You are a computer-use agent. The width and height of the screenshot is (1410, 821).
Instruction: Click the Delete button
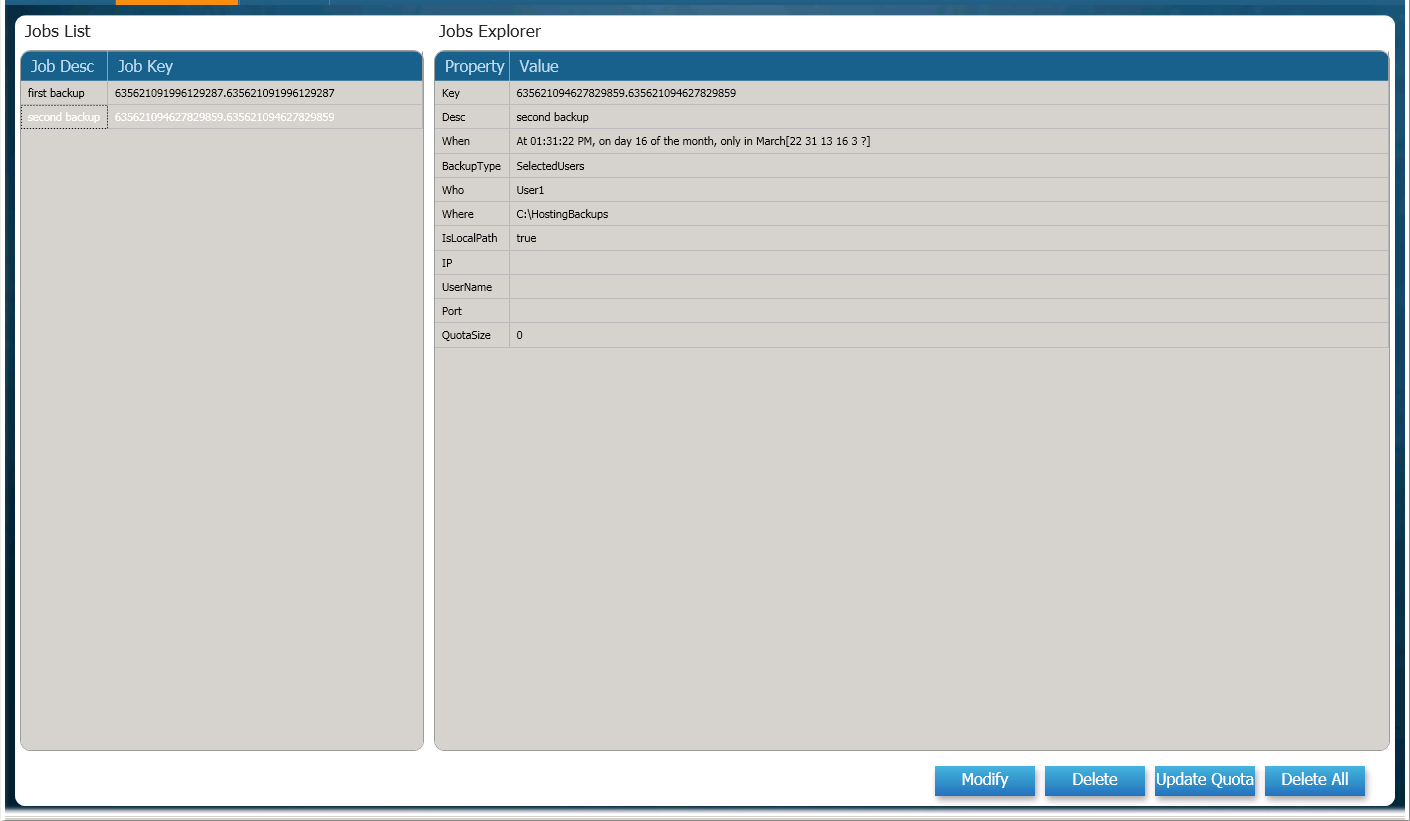[1095, 780]
